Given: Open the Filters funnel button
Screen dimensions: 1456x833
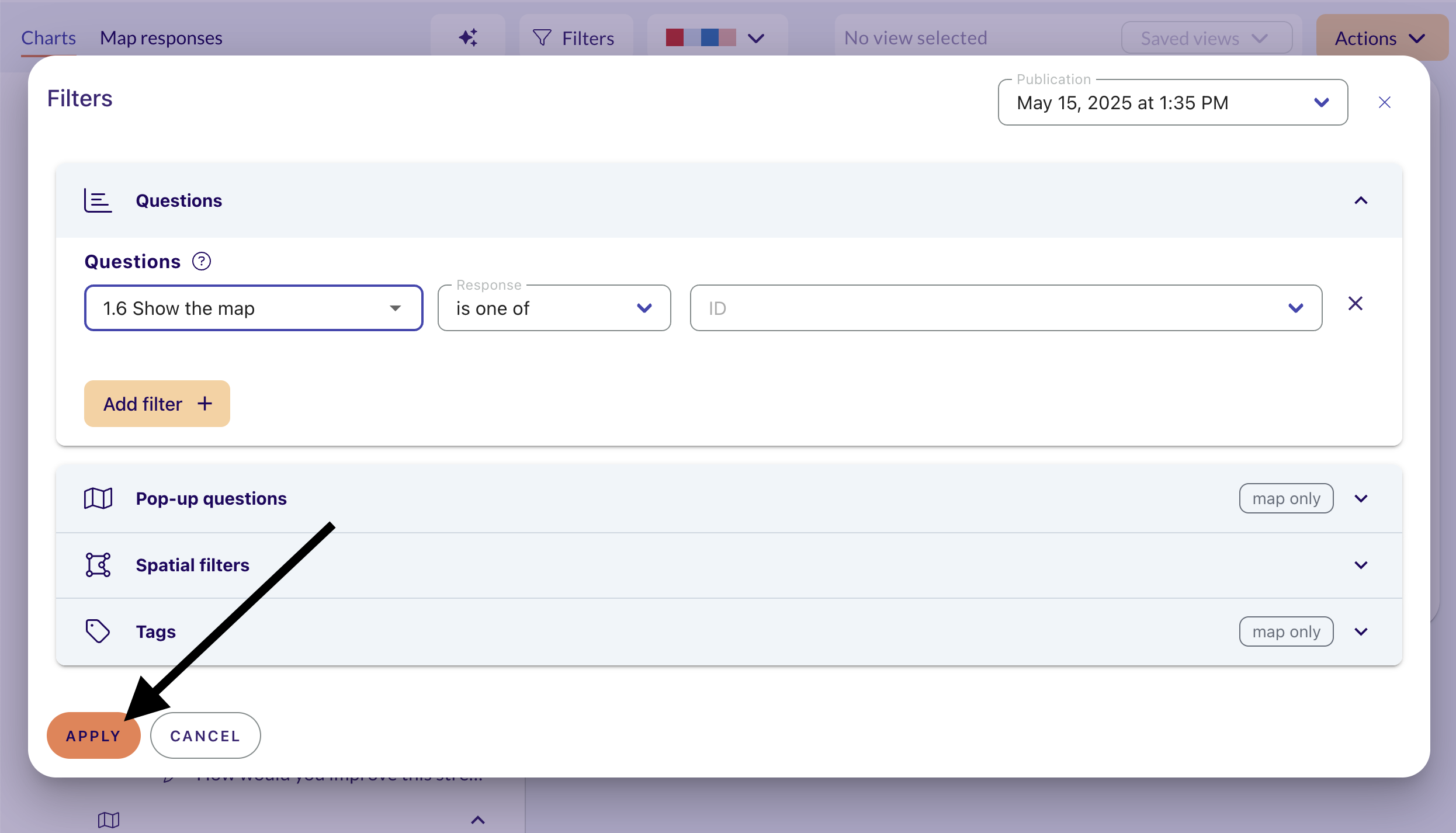Looking at the screenshot, I should click(x=576, y=38).
